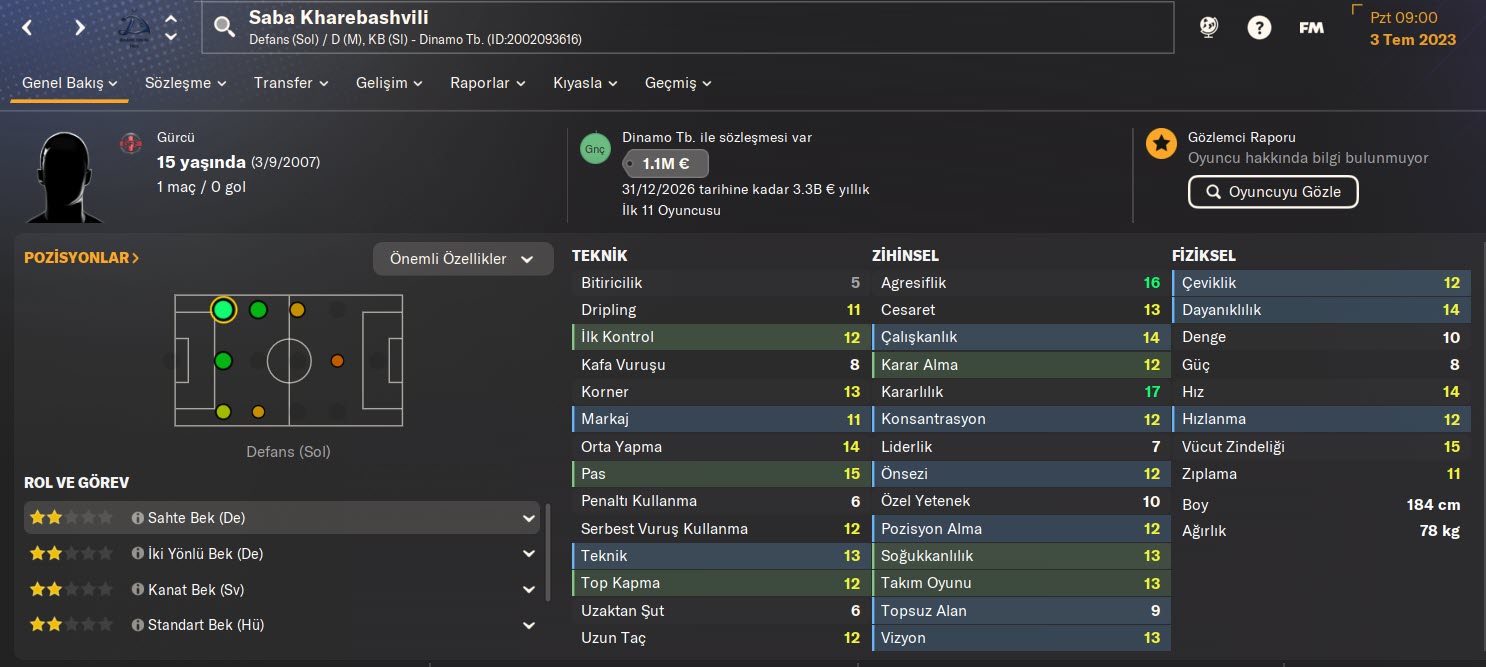The image size is (1486, 667).
Task: Select the orange attacking midfield position dot
Action: 337,360
